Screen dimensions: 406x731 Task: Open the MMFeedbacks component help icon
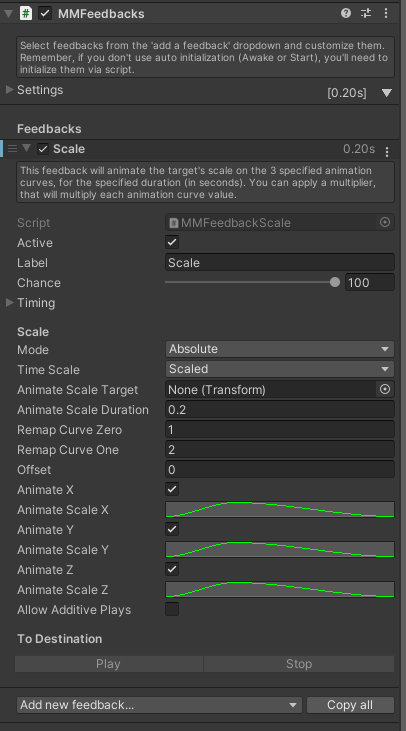click(345, 13)
